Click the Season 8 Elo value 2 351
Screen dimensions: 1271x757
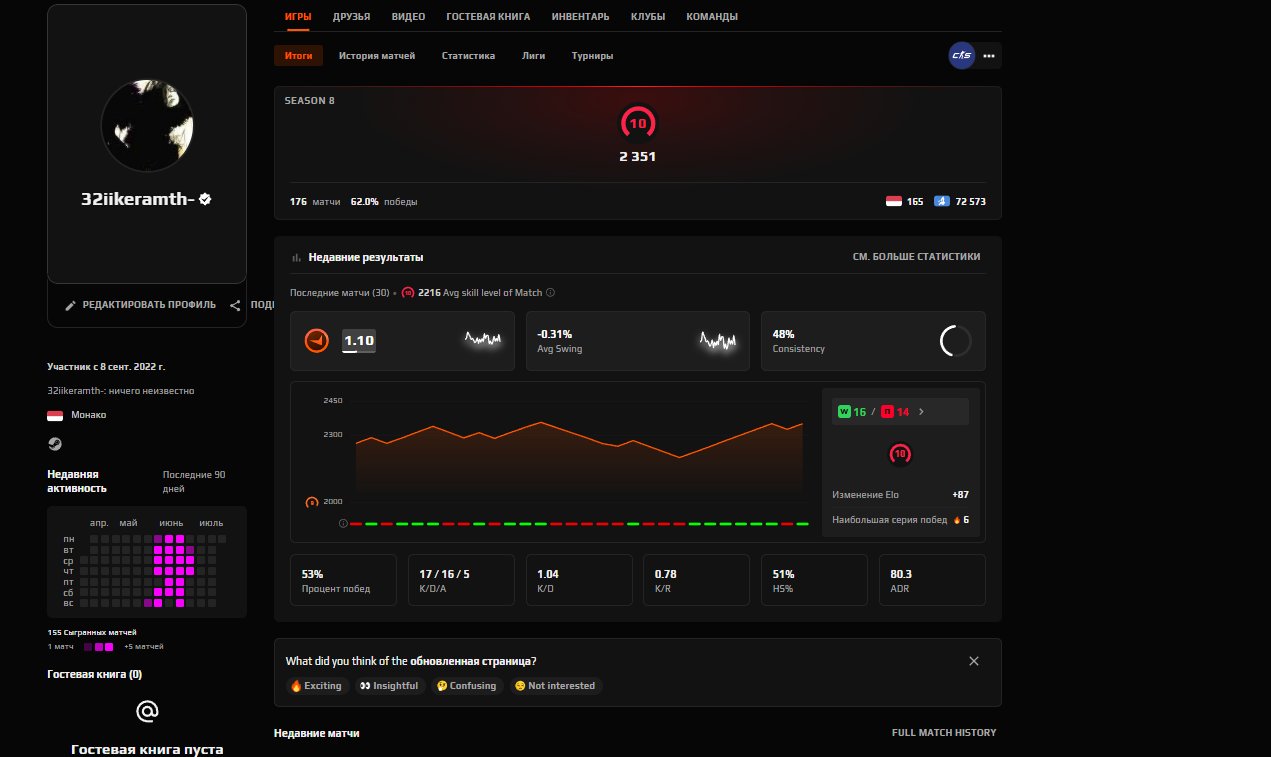tap(638, 156)
